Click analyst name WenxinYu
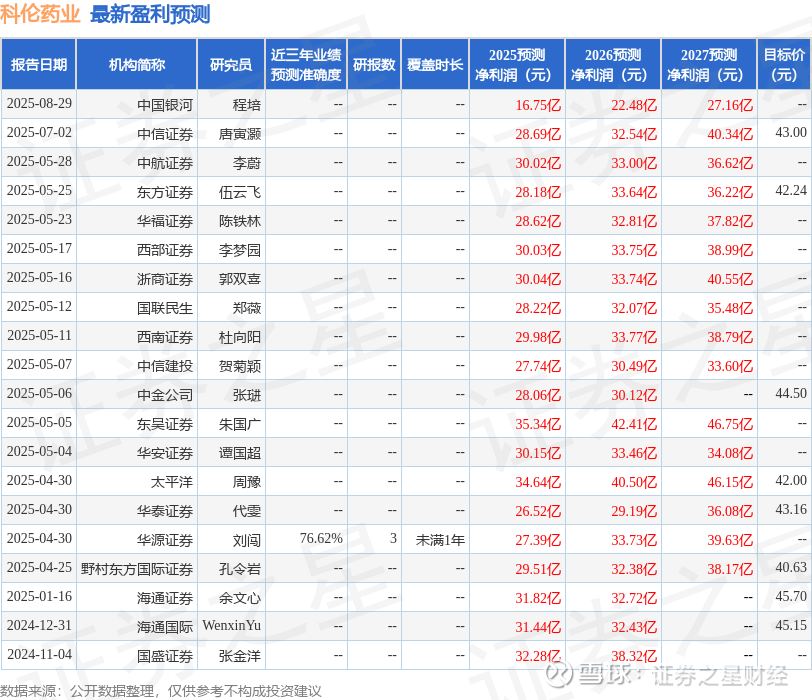The width and height of the screenshot is (812, 700). click(231, 625)
